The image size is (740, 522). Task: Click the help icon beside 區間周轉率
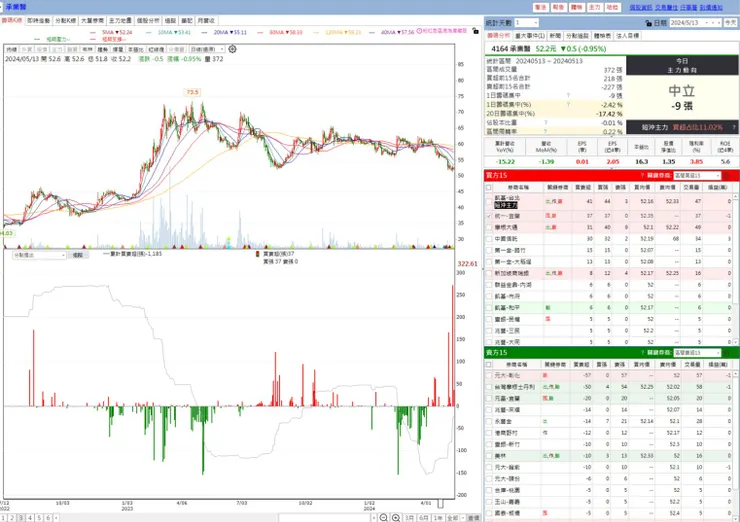(546, 131)
